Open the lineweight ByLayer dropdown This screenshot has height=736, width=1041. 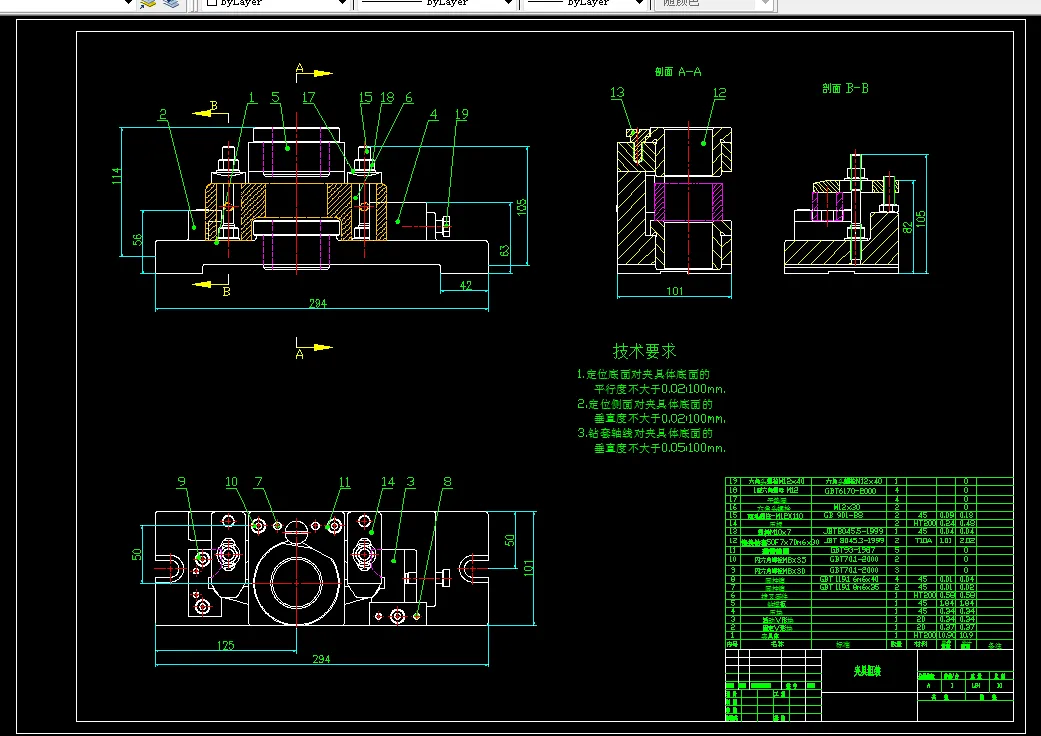pos(586,3)
